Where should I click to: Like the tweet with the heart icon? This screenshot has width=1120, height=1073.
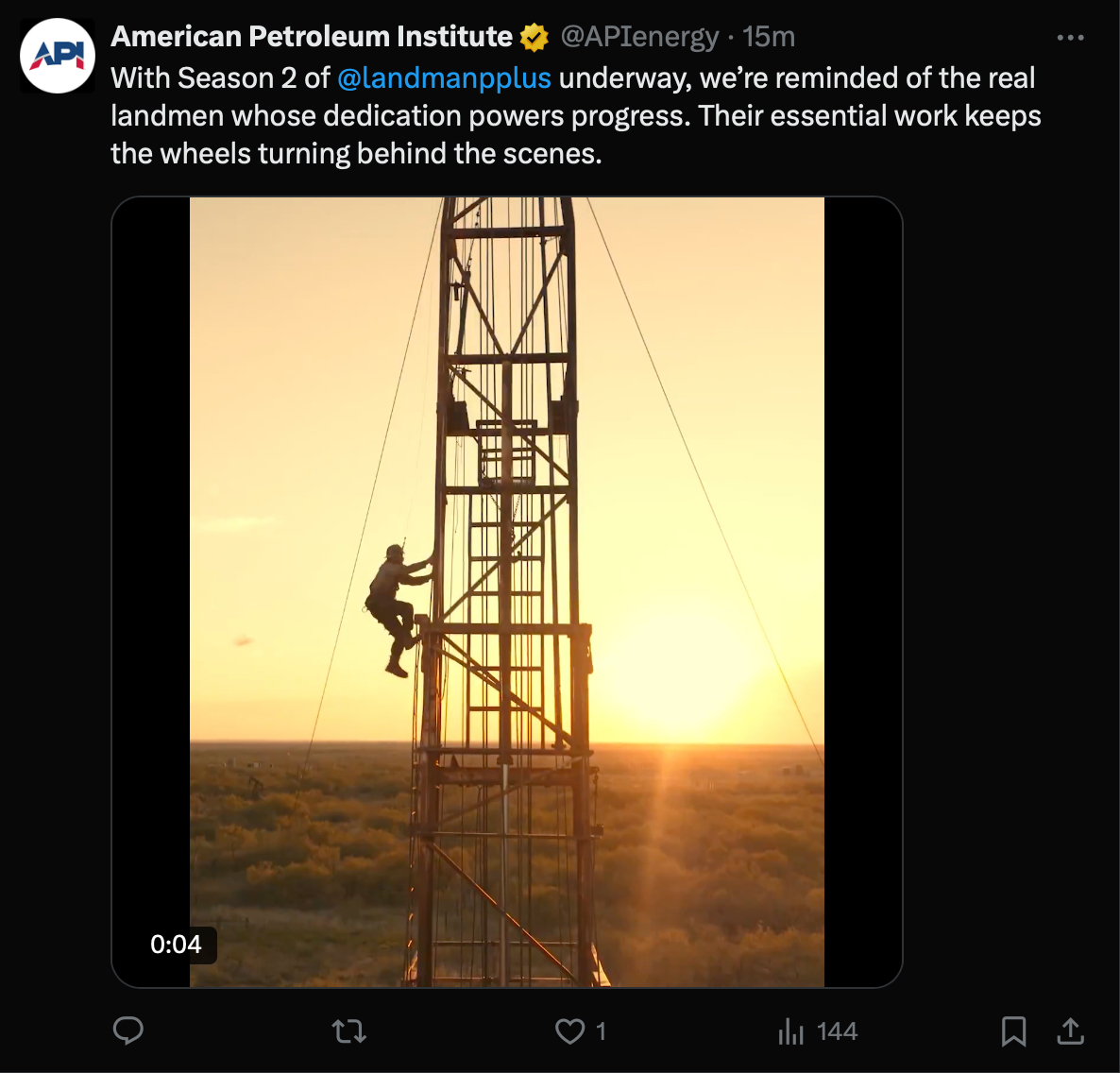click(x=569, y=1030)
